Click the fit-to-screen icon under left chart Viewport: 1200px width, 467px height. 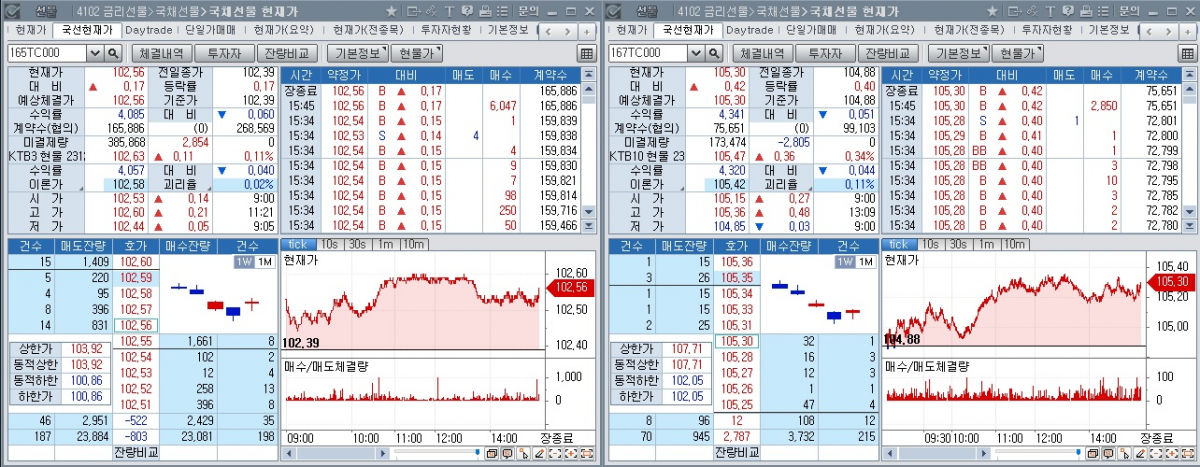click(x=587, y=453)
